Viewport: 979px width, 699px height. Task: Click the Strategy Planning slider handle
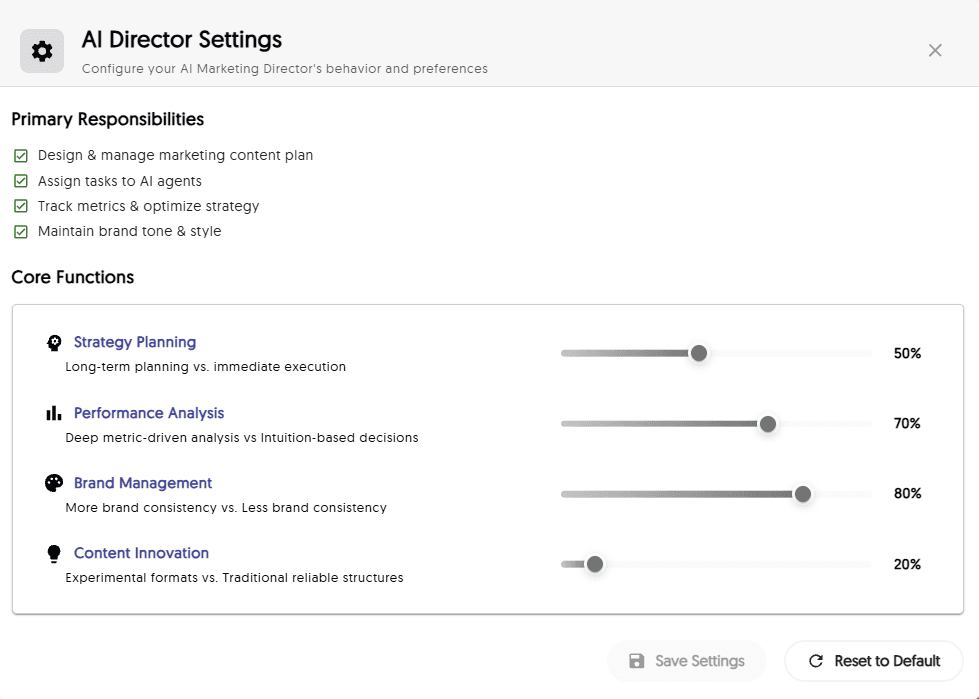699,353
